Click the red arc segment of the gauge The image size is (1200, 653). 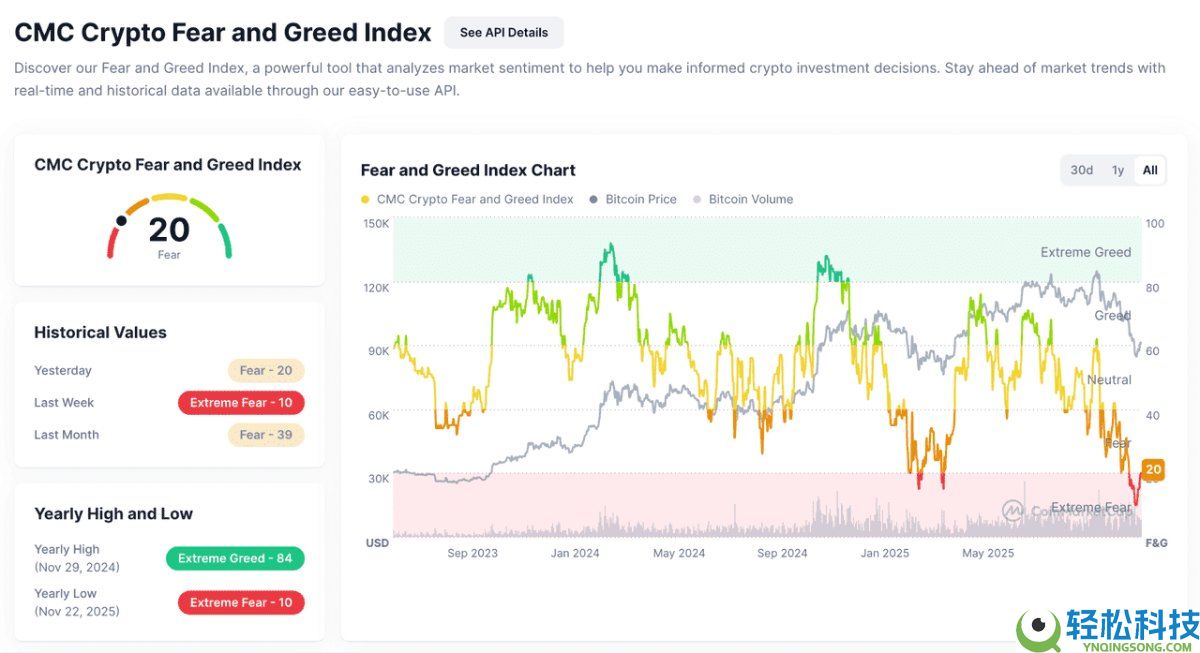[112, 243]
